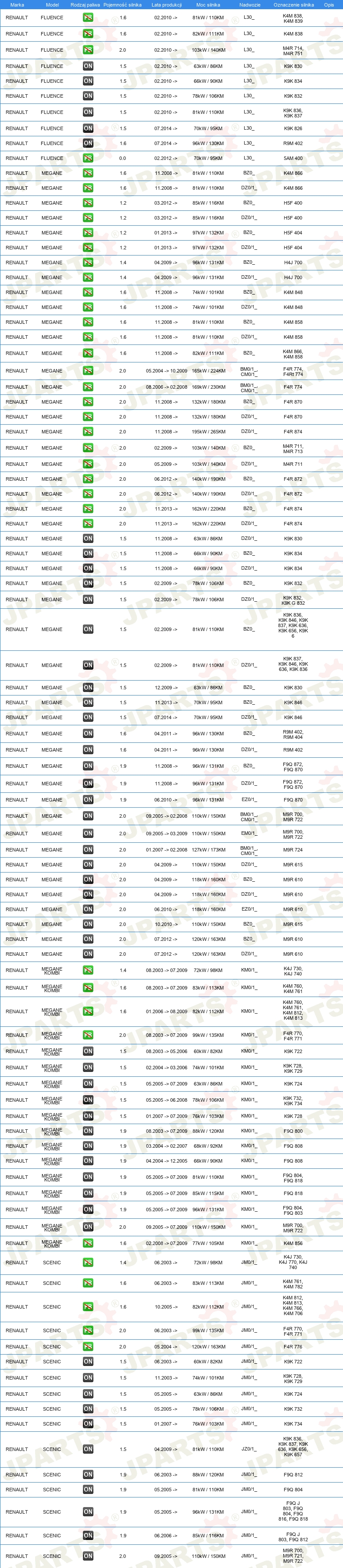343x1568 pixels.
Task: Click diesel ON icon in Megane Kombi K9K 722 row
Action: click(x=88, y=1051)
